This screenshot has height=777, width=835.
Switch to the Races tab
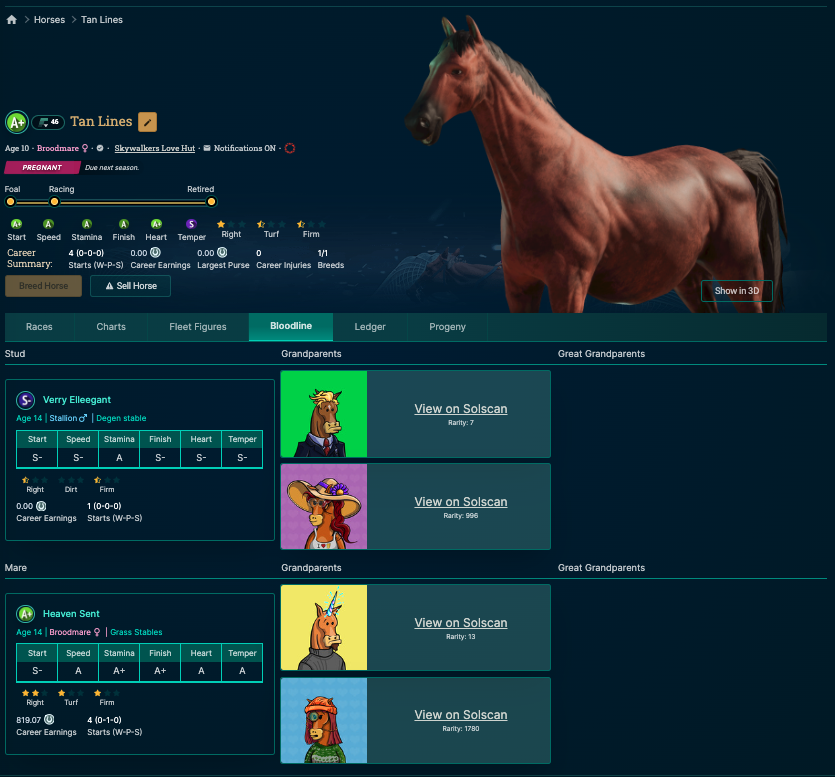coord(39,327)
